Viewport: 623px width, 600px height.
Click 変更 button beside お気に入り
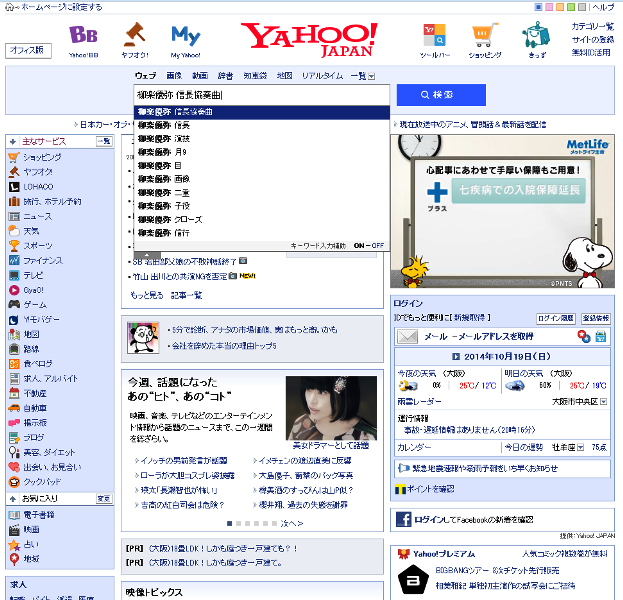104,499
